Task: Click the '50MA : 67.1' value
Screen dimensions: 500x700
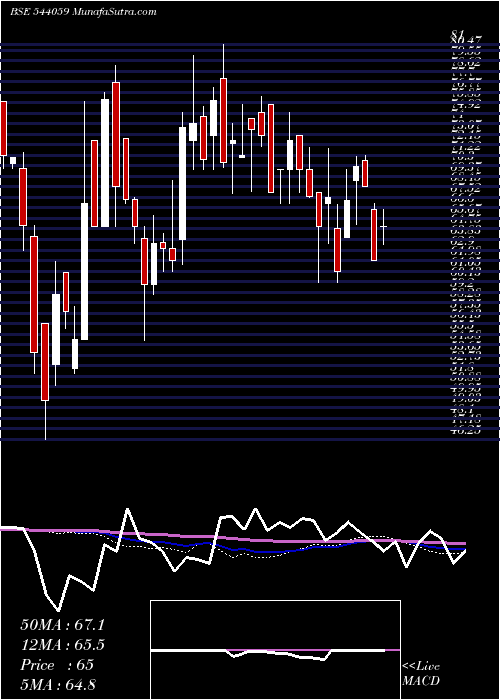Action: tap(63, 625)
